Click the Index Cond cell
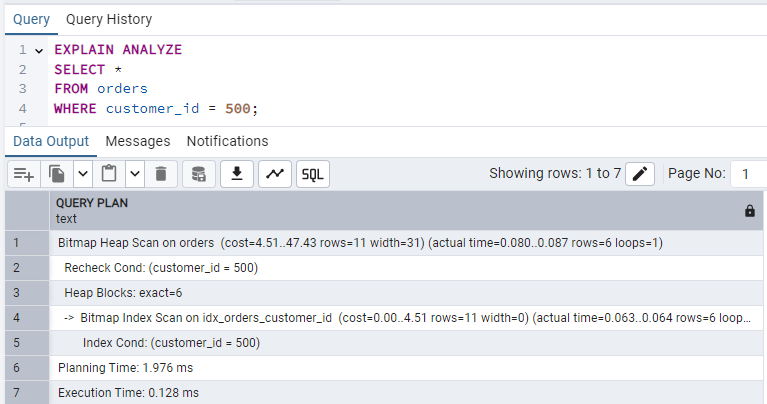Screen dimensions: 767x404 tap(406, 343)
